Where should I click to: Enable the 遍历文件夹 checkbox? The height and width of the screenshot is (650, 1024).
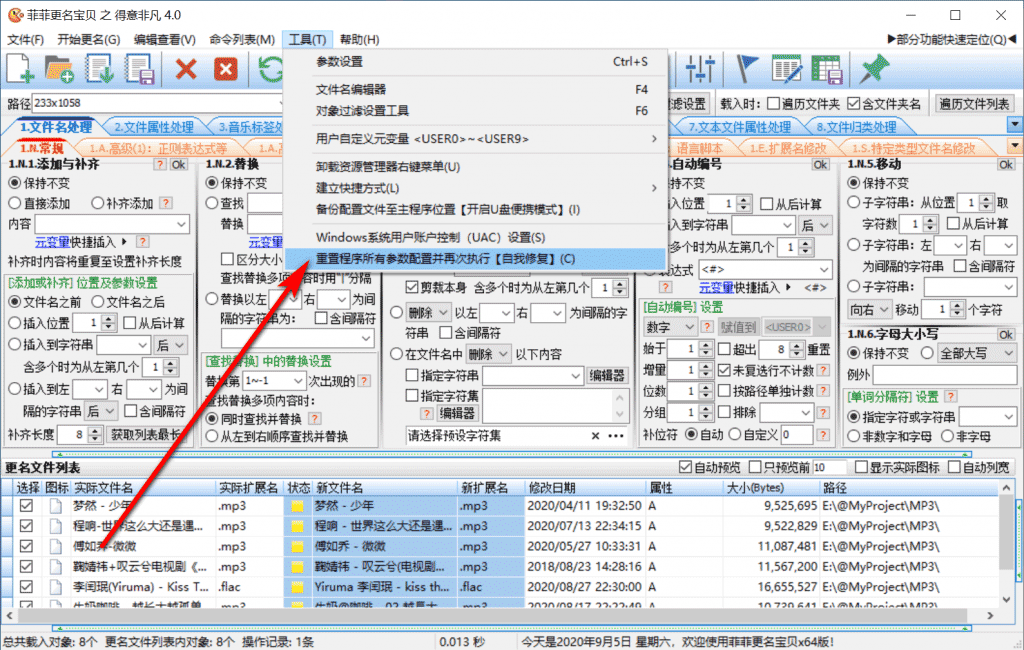[x=774, y=103]
